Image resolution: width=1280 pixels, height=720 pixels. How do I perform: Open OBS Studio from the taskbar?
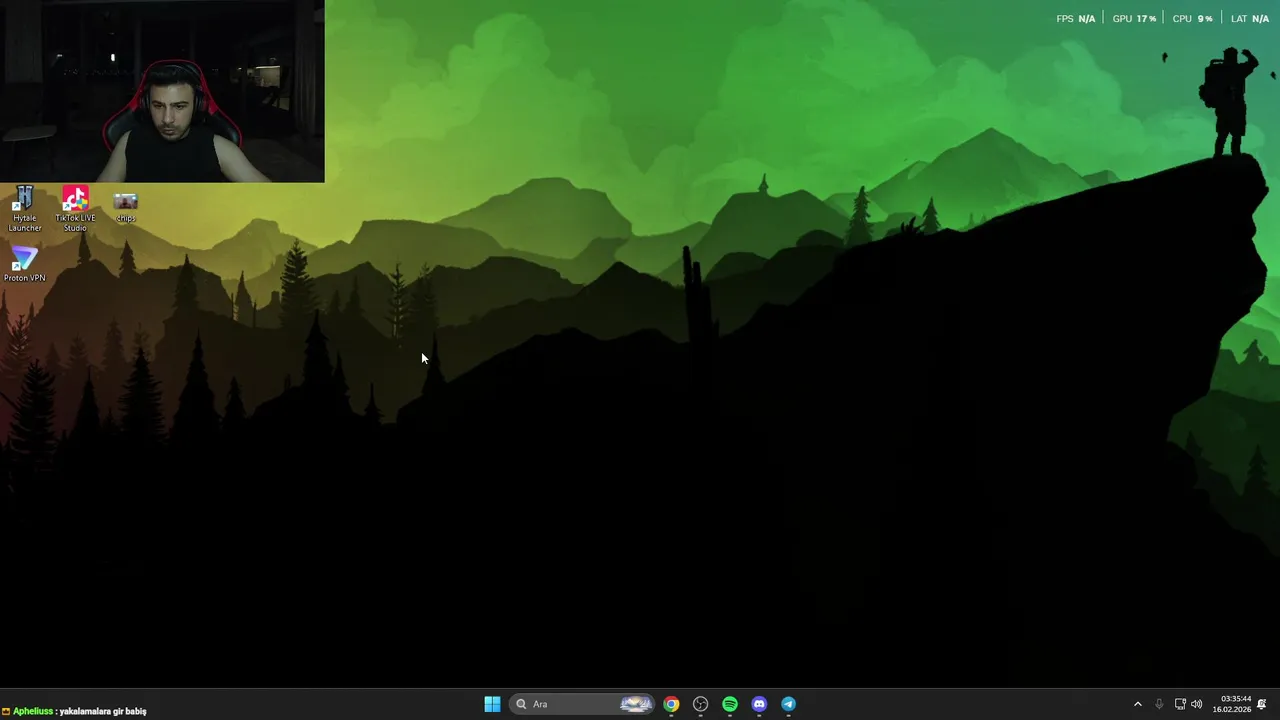pos(700,704)
